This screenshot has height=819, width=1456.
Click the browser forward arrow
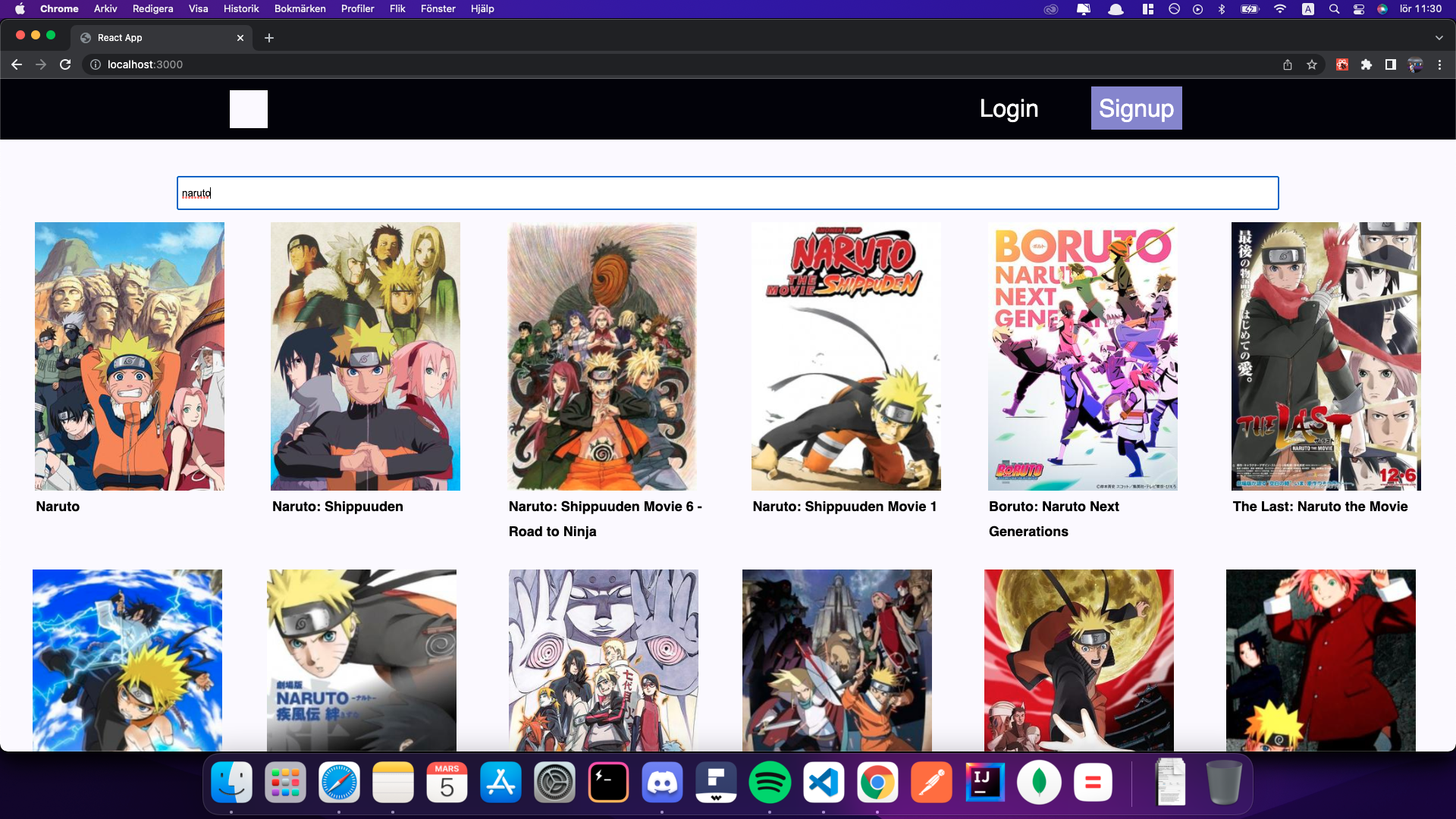(x=41, y=64)
